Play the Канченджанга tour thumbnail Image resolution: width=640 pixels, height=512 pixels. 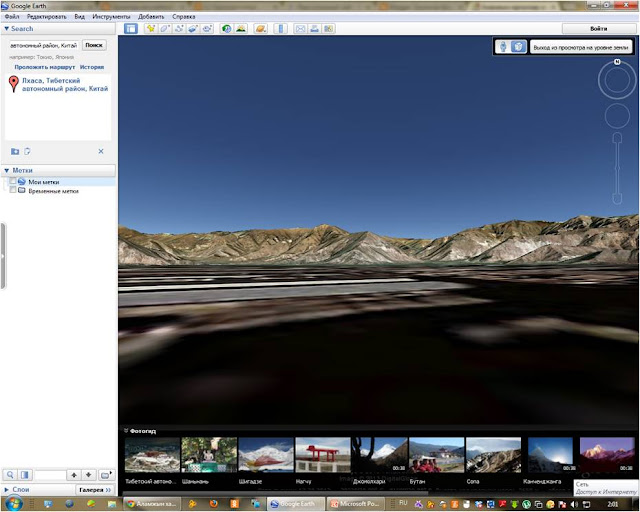(x=550, y=455)
